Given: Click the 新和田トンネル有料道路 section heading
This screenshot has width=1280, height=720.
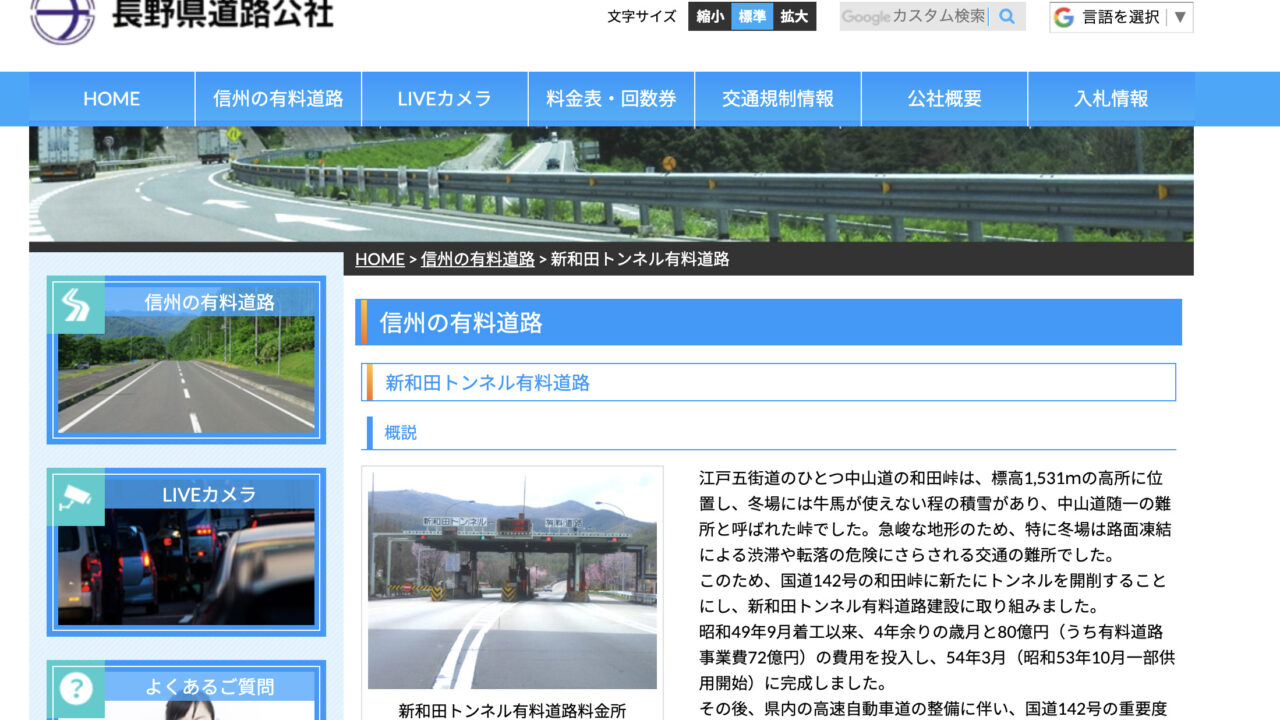Looking at the screenshot, I should (x=768, y=382).
